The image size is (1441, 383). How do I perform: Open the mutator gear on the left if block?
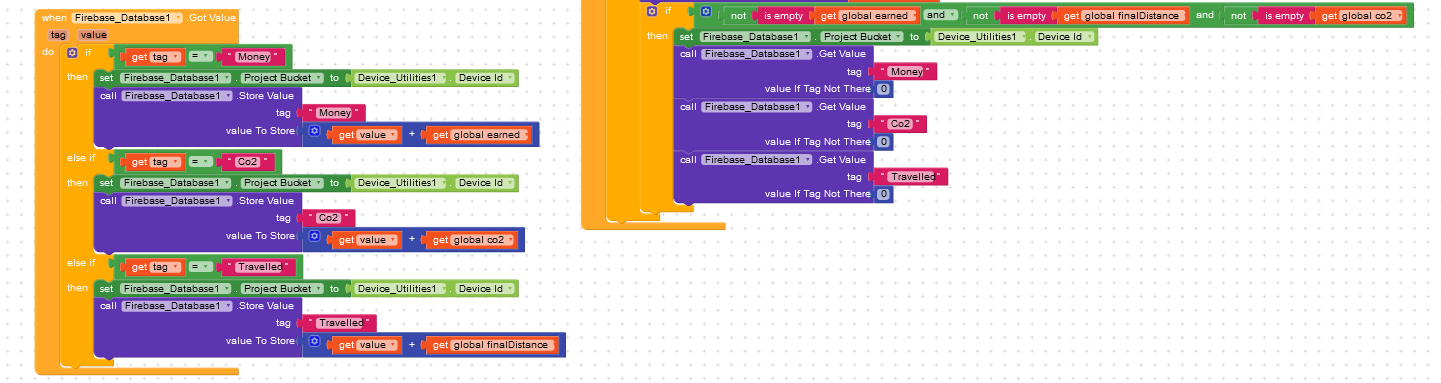pyautogui.click(x=72, y=52)
